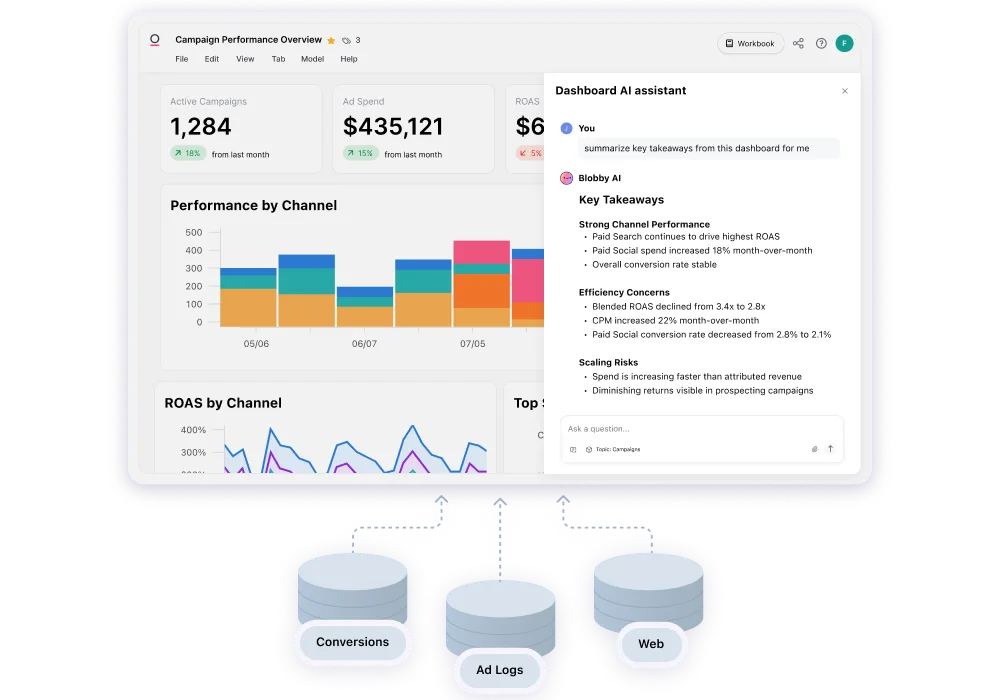The width and height of the screenshot is (1000, 700).
Task: Open the File menu
Action: tap(182, 59)
